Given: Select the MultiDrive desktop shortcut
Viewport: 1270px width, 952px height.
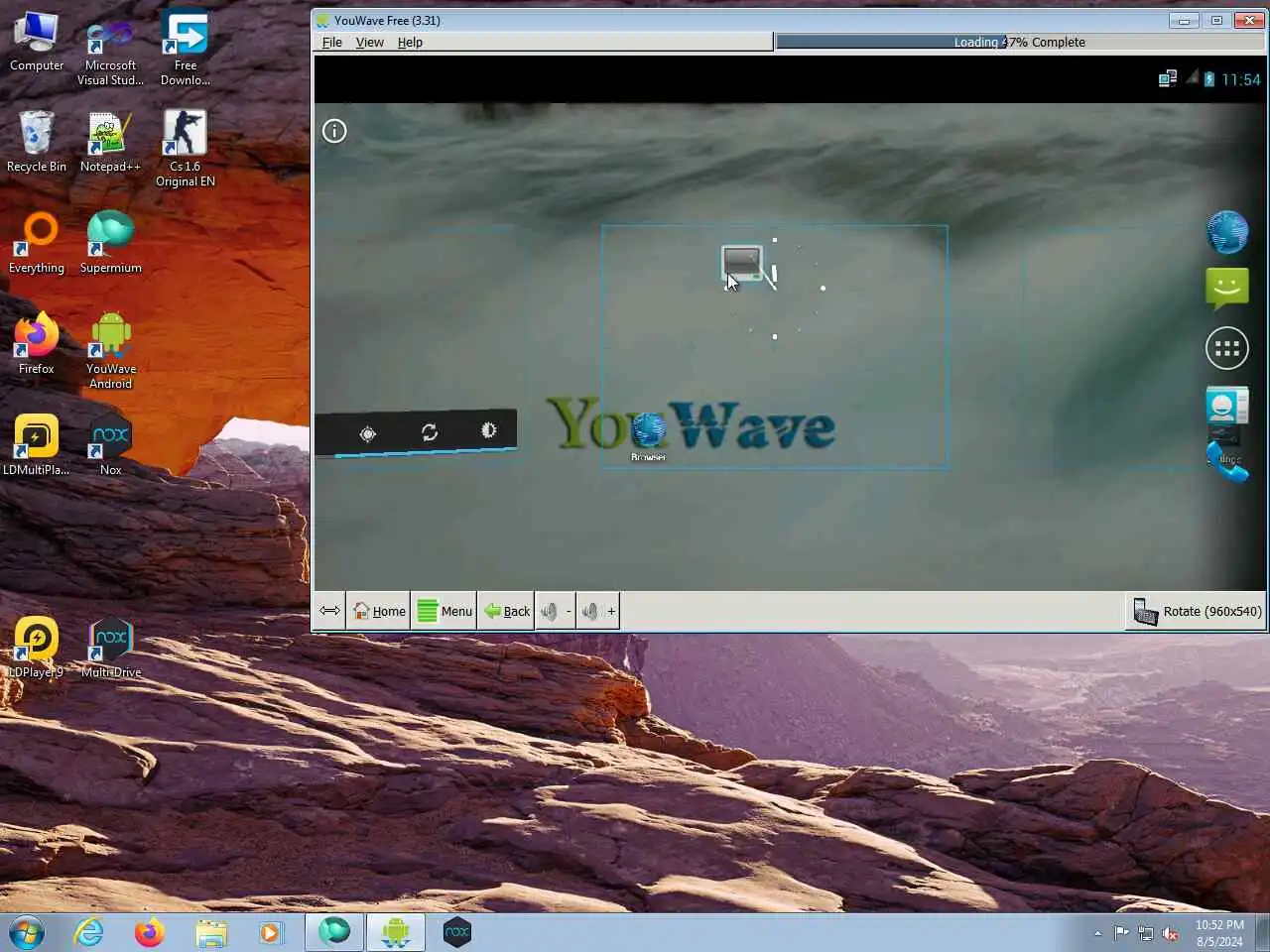Looking at the screenshot, I should (x=110, y=648).
